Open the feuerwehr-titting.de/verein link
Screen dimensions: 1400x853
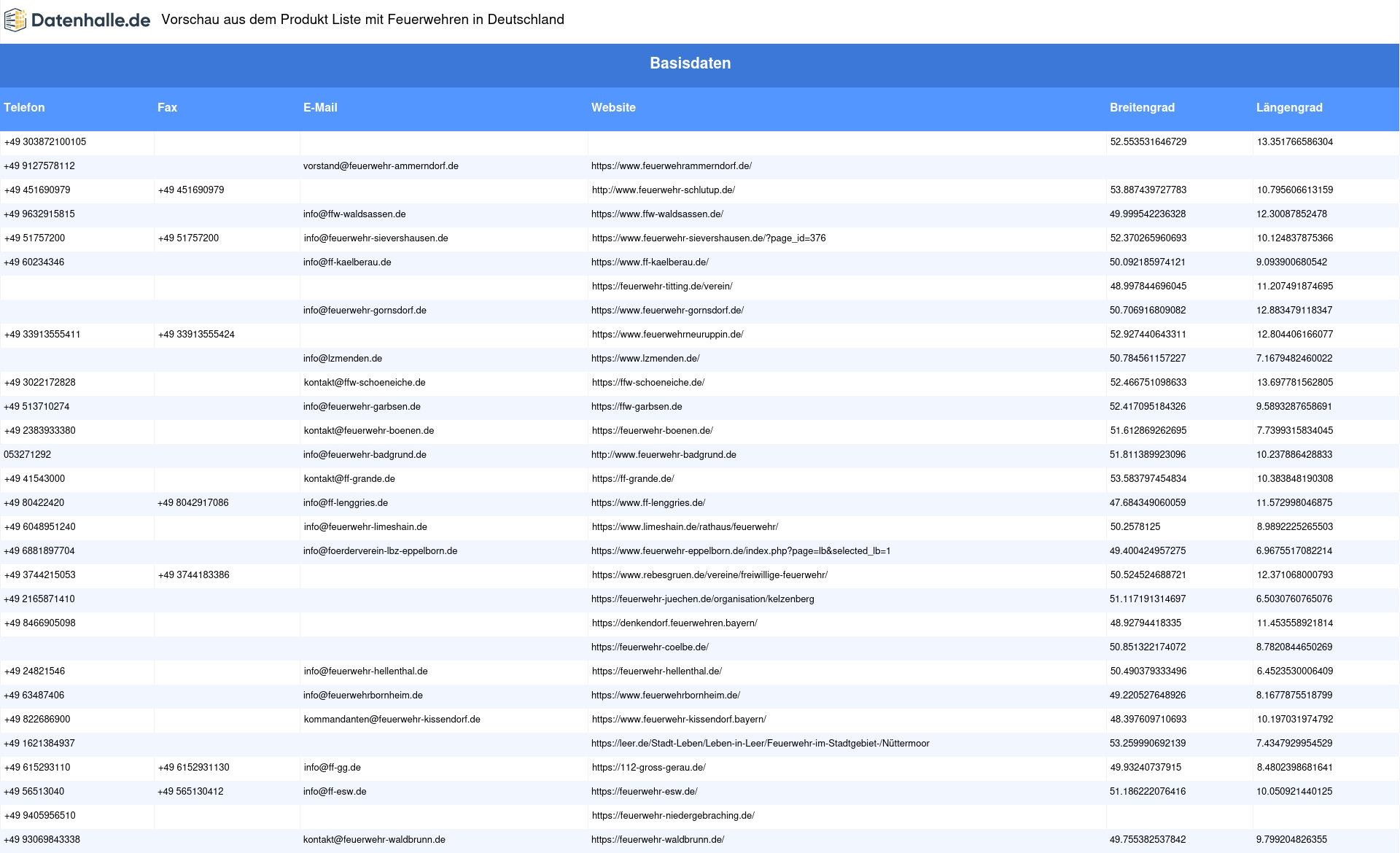pyautogui.click(x=662, y=287)
